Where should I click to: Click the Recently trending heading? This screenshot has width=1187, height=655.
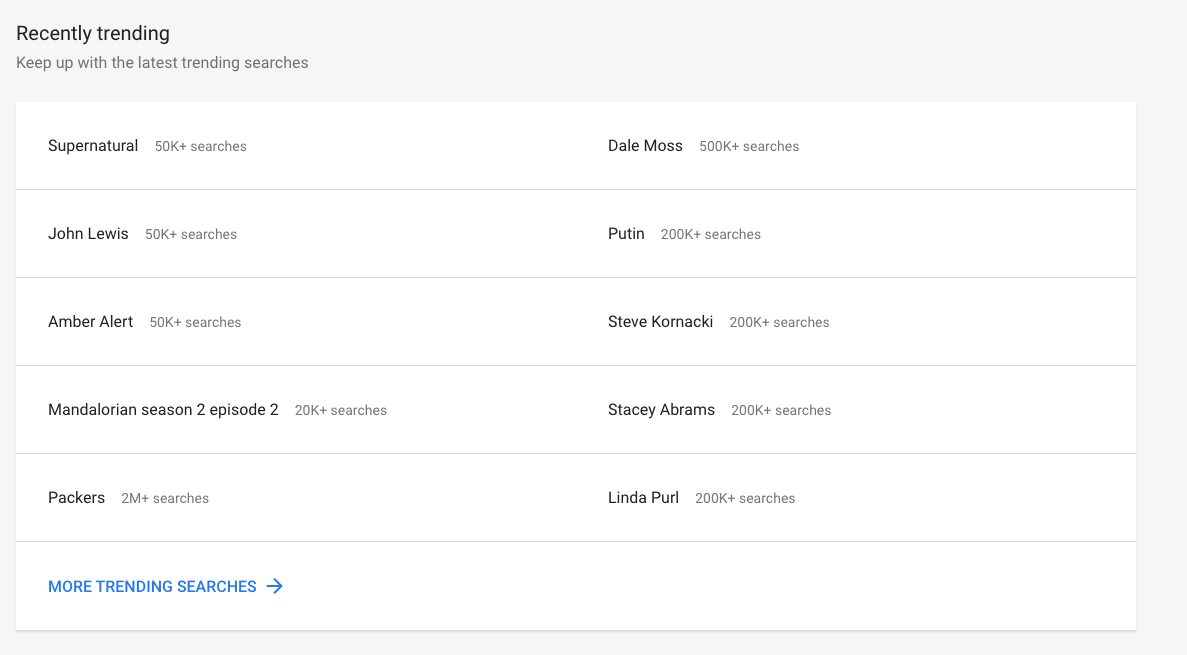pos(92,33)
